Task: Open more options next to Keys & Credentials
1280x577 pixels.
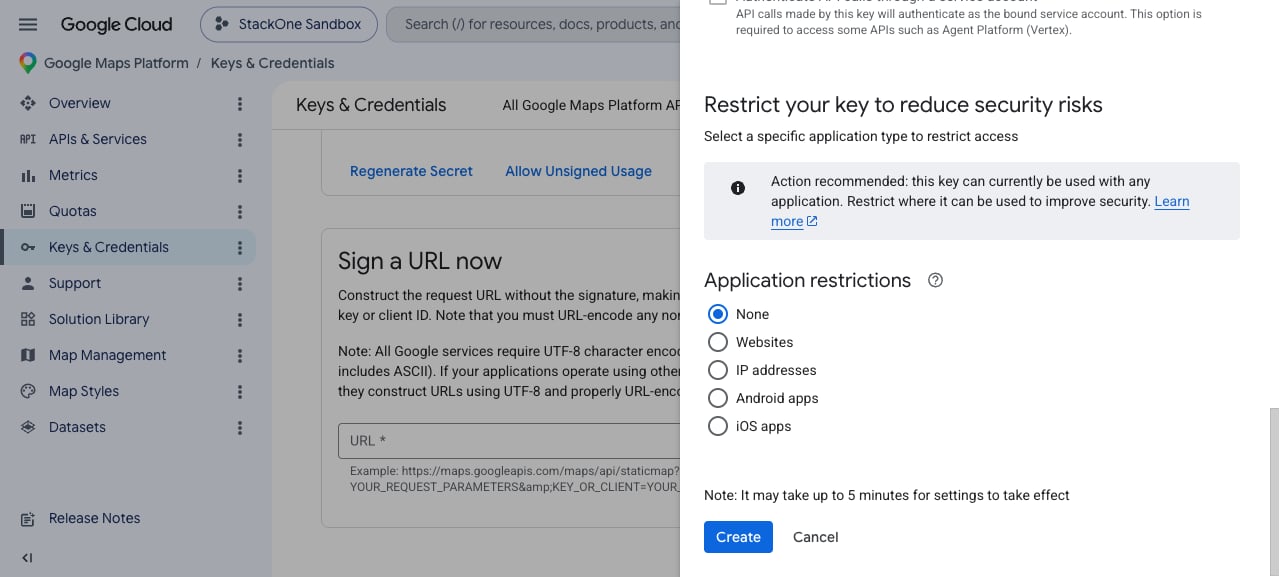Action: tap(240, 247)
